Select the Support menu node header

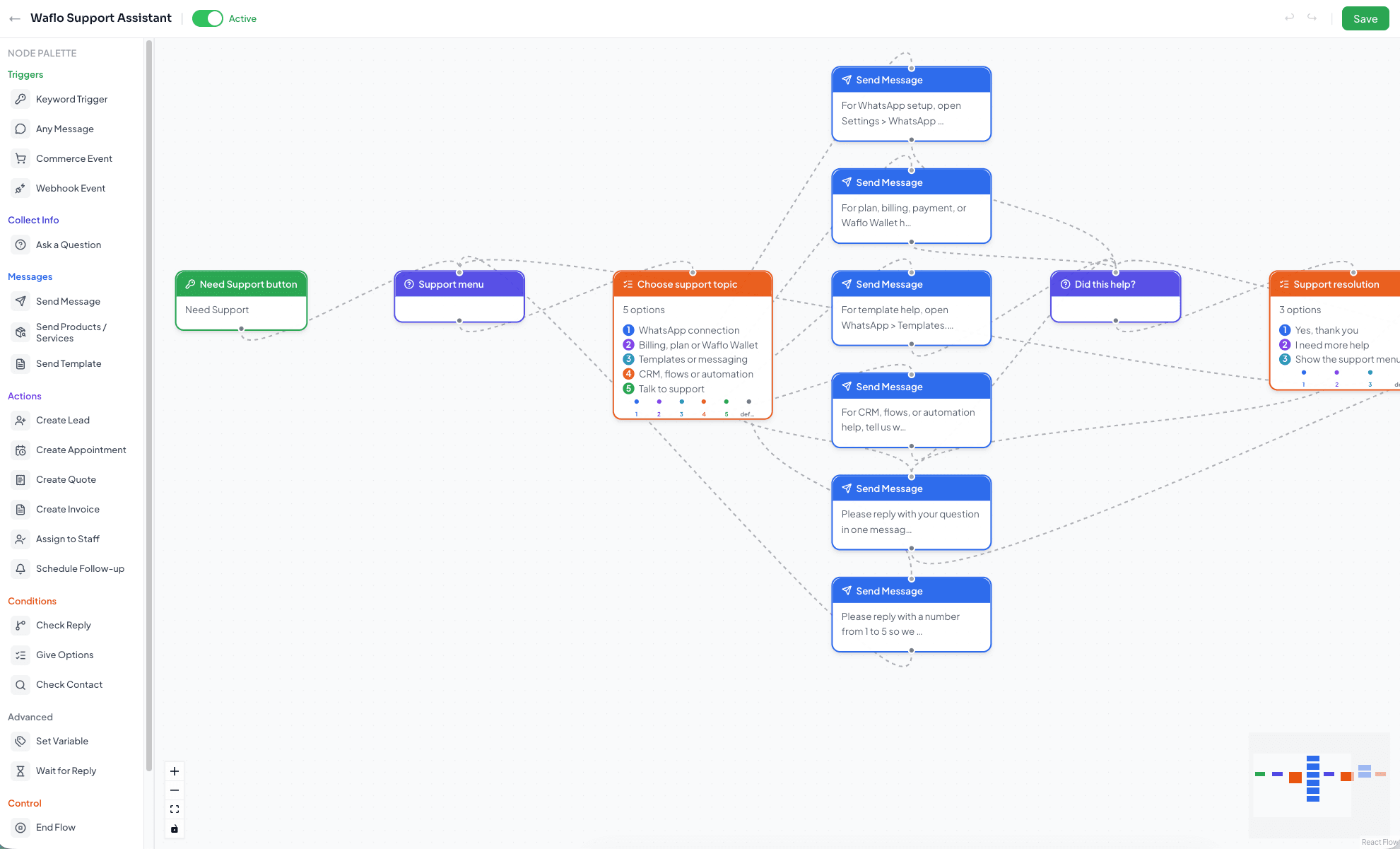coord(459,284)
